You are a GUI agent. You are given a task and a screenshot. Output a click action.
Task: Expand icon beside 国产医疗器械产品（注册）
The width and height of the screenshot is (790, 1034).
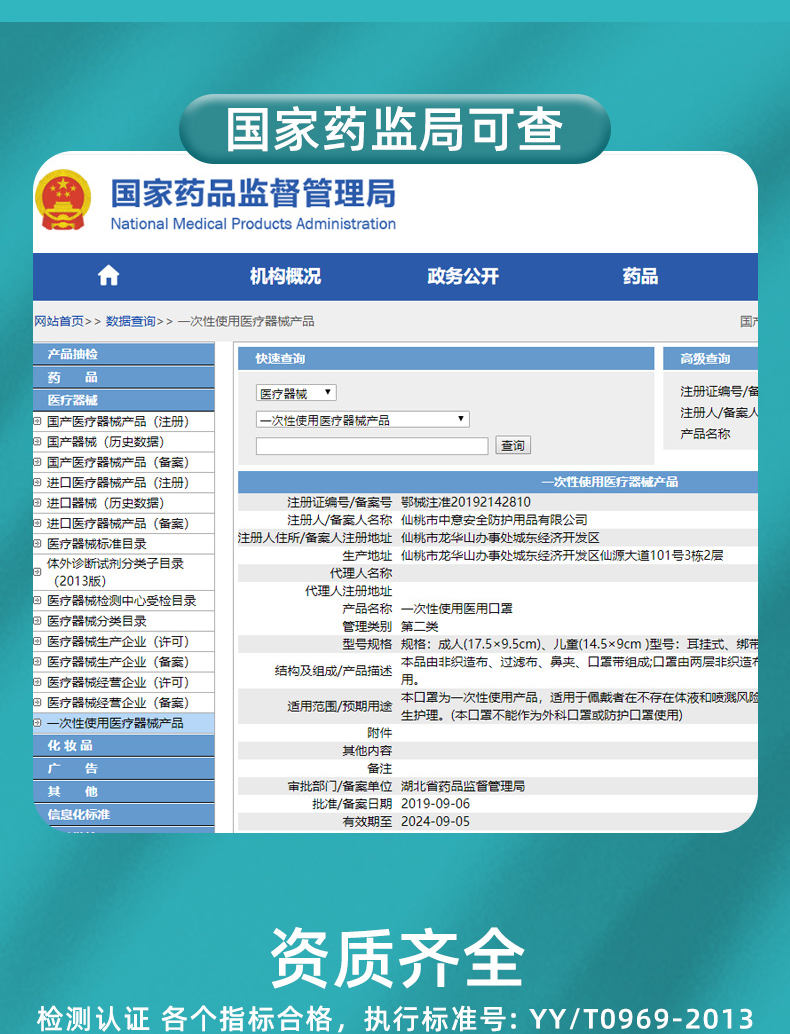38,421
